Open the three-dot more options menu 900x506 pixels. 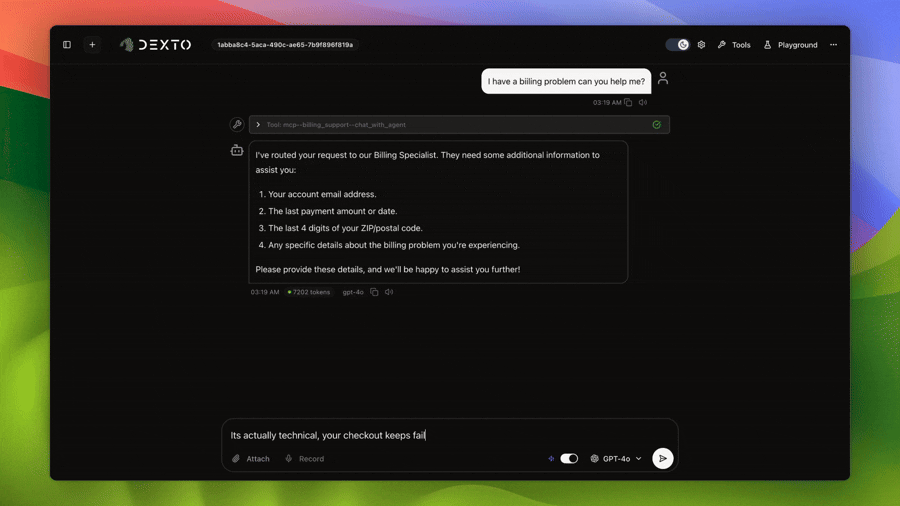[833, 45]
